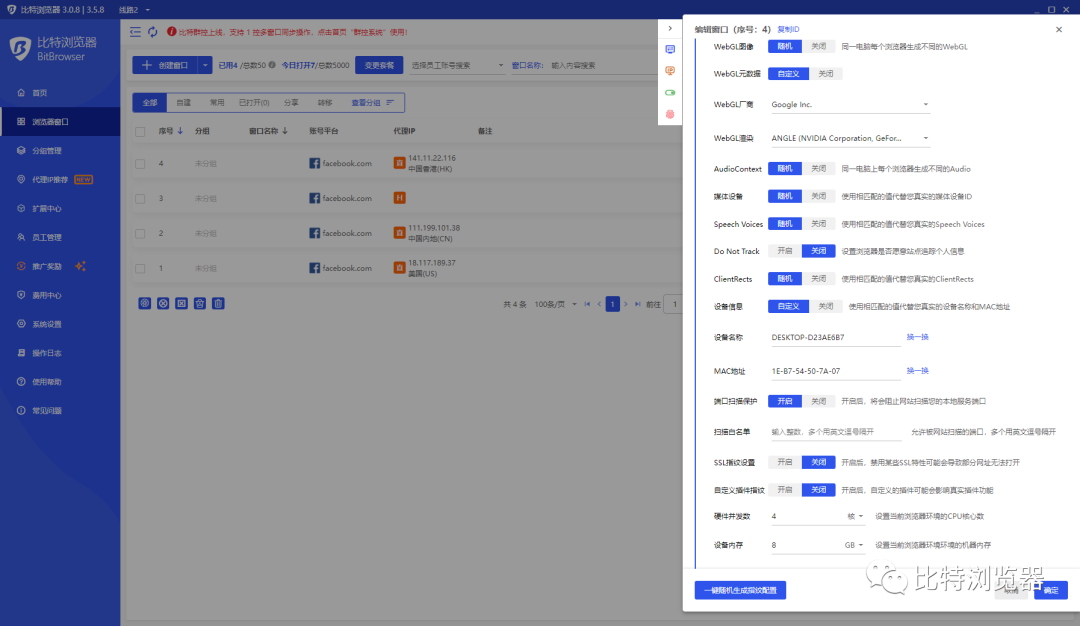Click the fingerprint icon in the floating side panel

click(x=670, y=114)
